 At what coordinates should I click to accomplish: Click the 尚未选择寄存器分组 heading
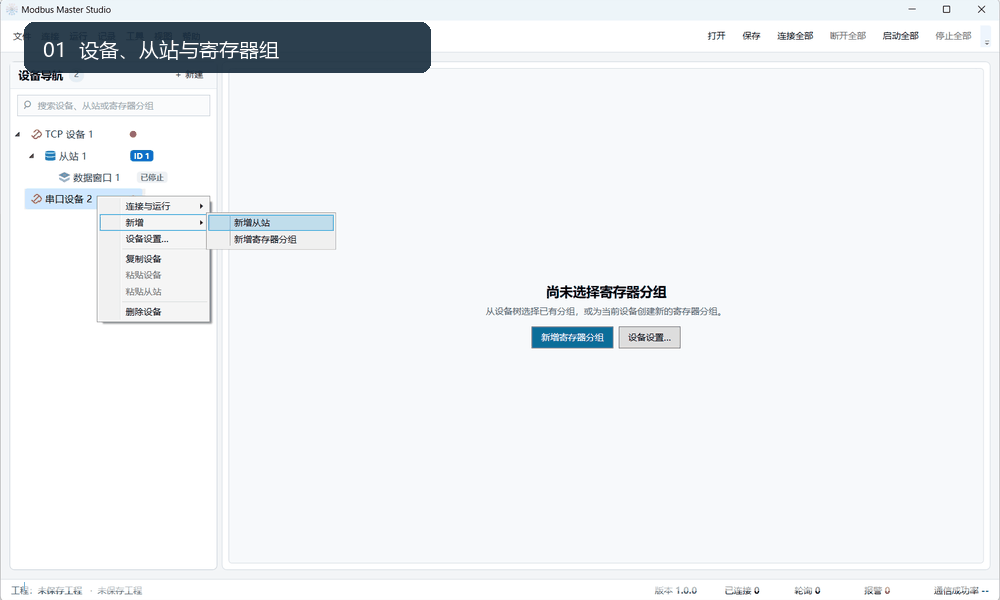pos(606,292)
